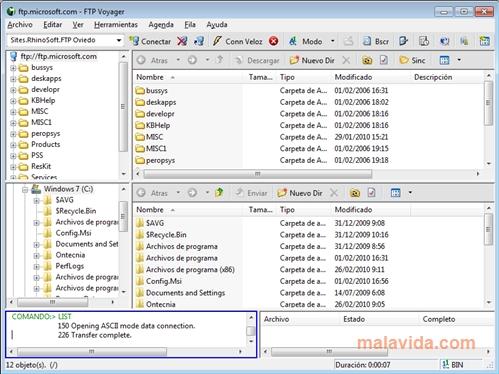Sort remote list by Modificado column
499x374 pixels.
click(353, 77)
